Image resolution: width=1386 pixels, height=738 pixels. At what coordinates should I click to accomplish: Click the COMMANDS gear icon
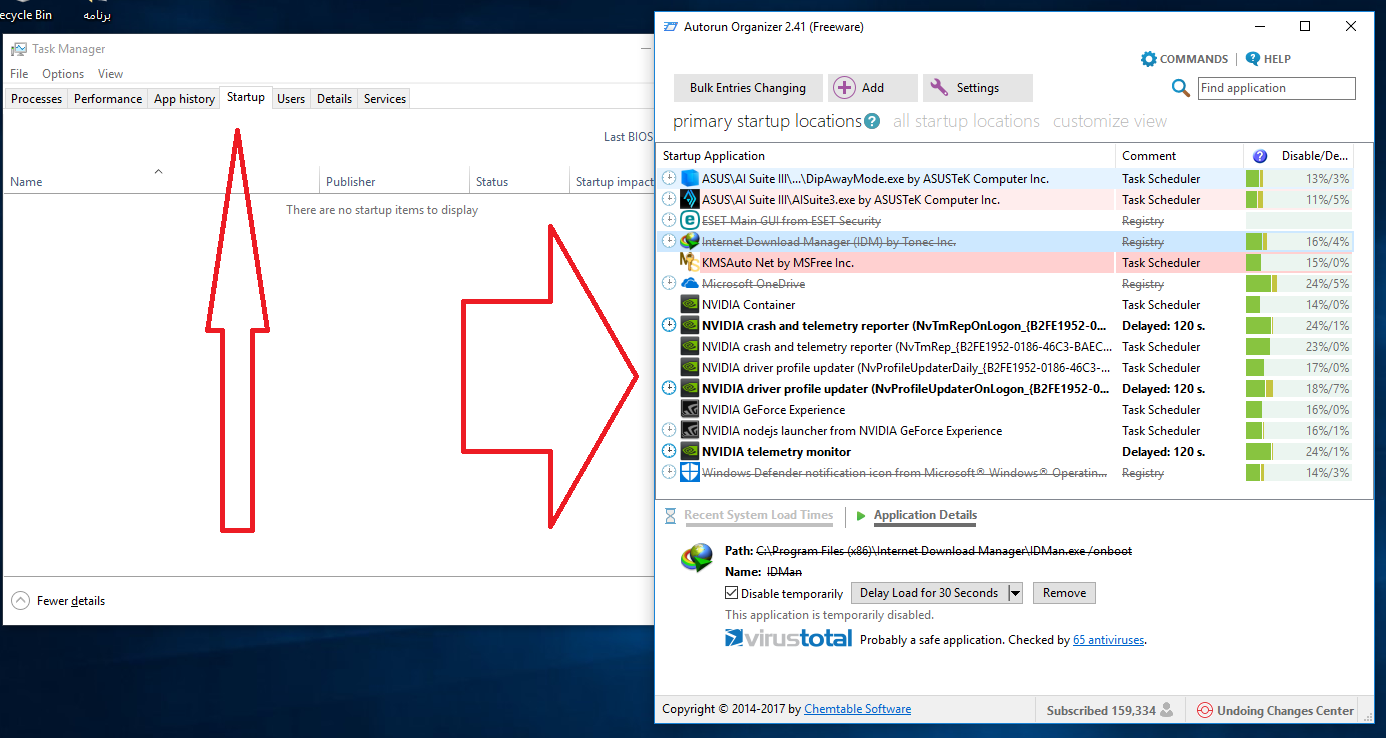(x=1149, y=59)
